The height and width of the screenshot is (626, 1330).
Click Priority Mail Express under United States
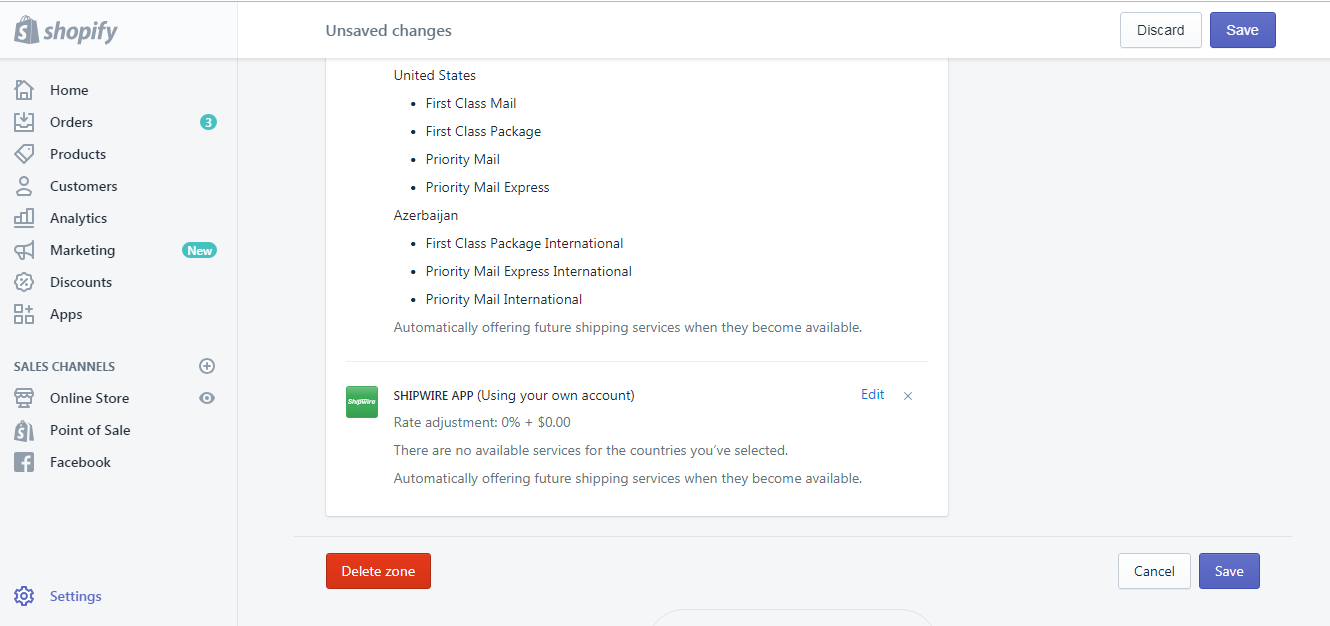(x=488, y=187)
